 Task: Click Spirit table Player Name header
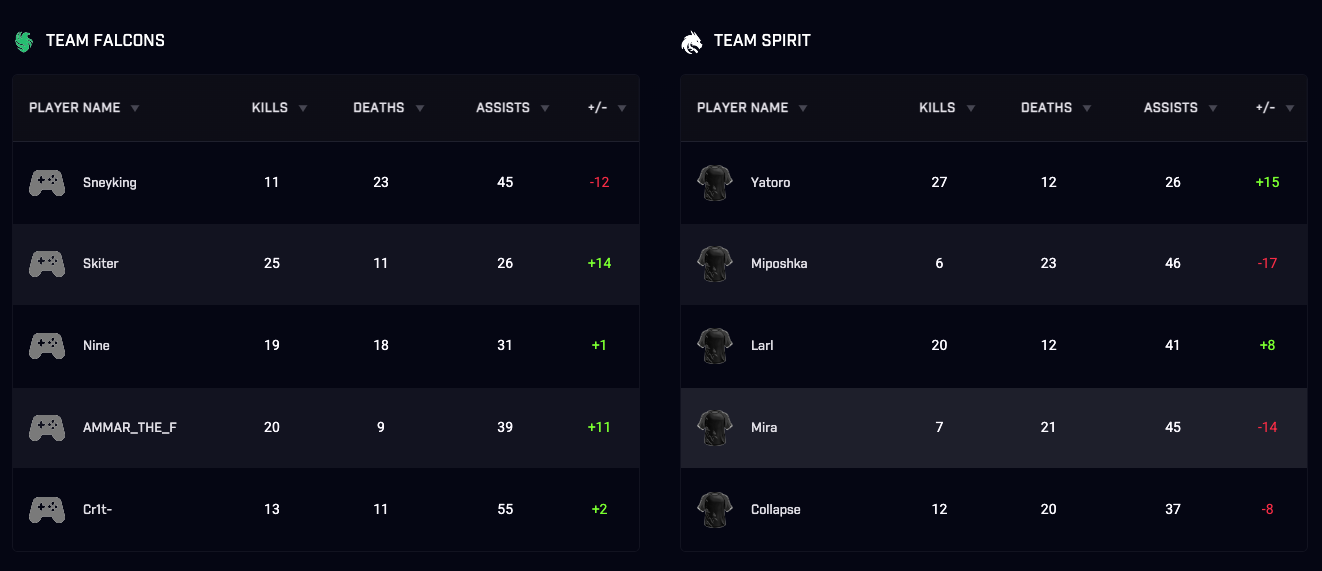coord(742,108)
